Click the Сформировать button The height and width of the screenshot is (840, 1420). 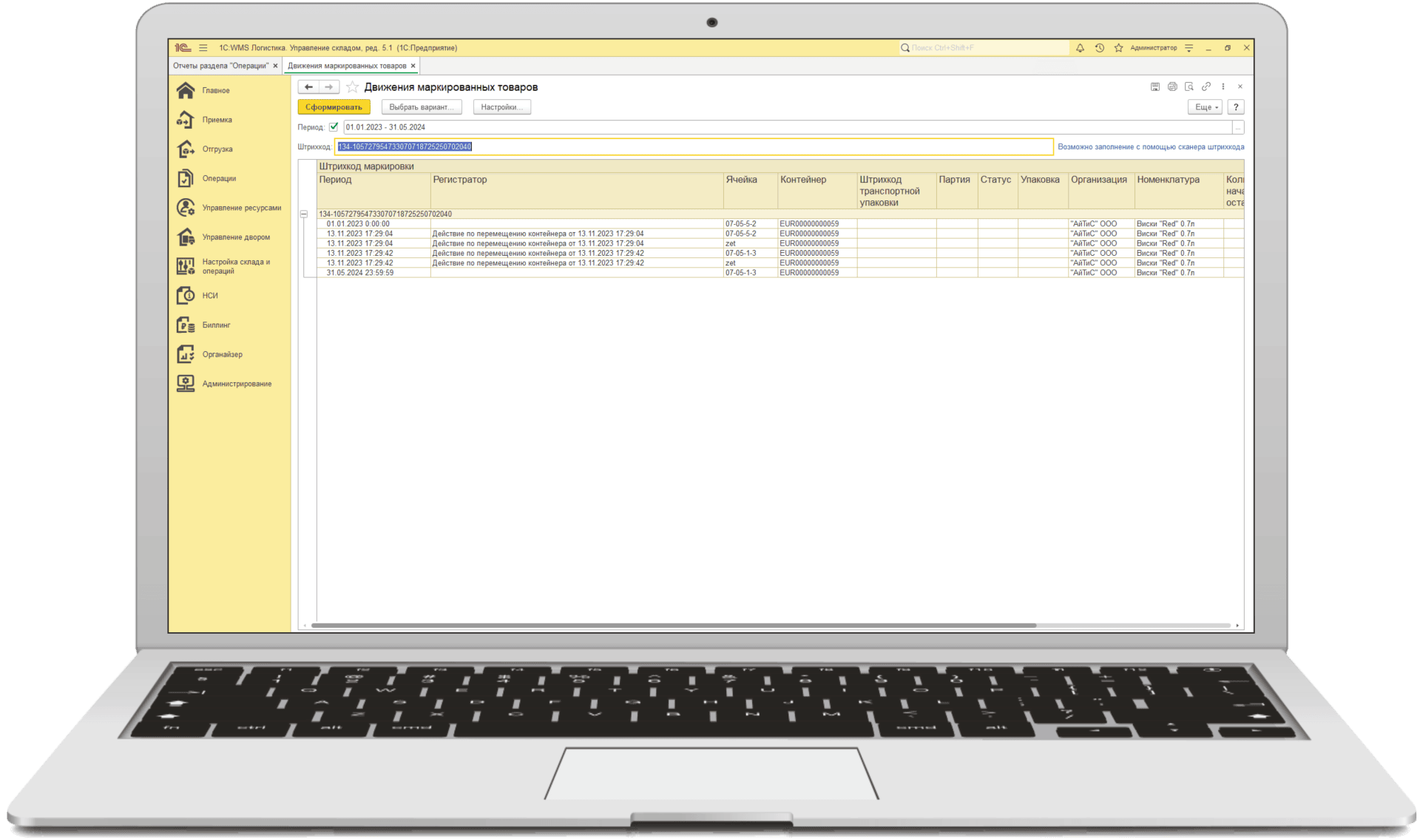pos(334,107)
